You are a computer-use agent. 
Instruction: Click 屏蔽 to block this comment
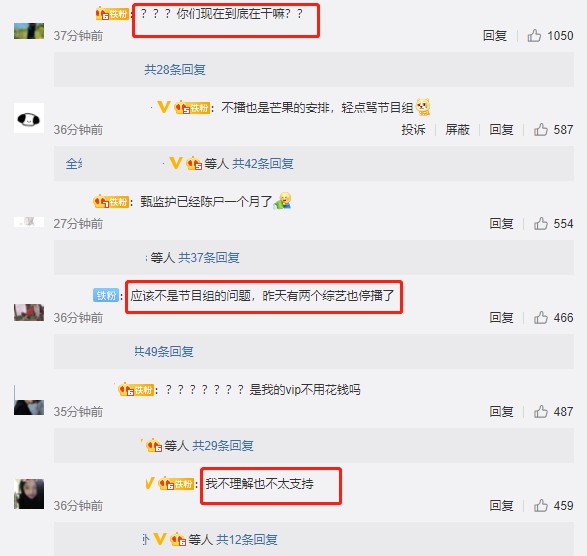coord(457,130)
